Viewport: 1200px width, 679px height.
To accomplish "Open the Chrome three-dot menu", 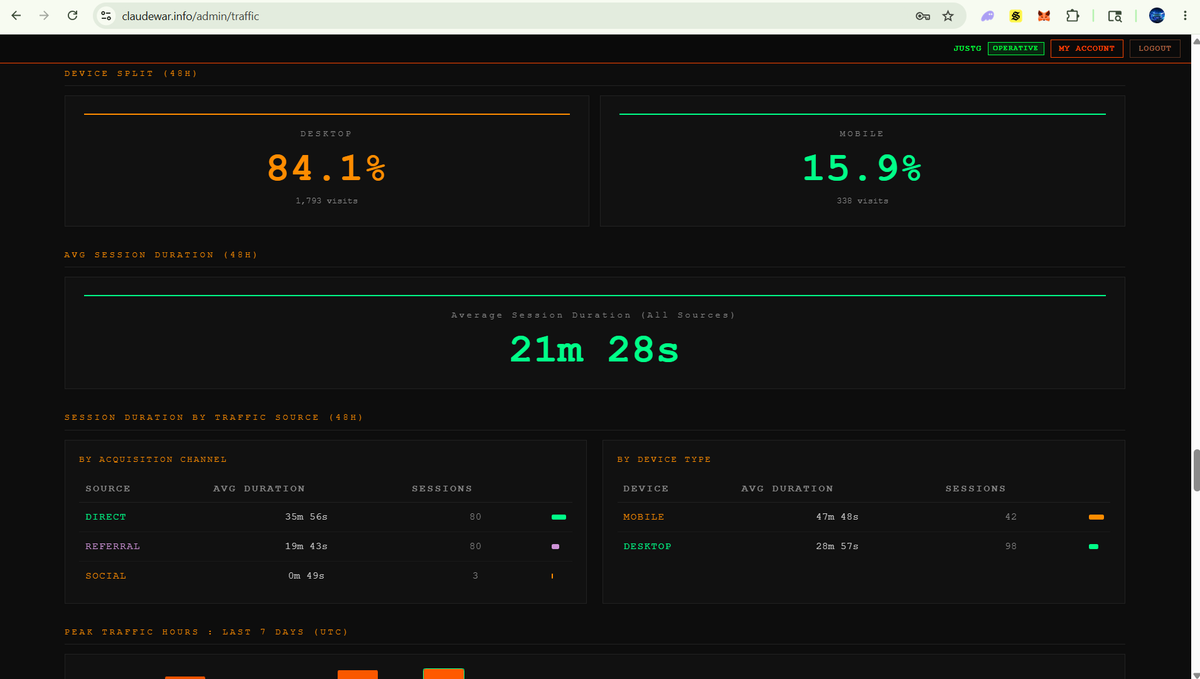I will [x=1185, y=16].
